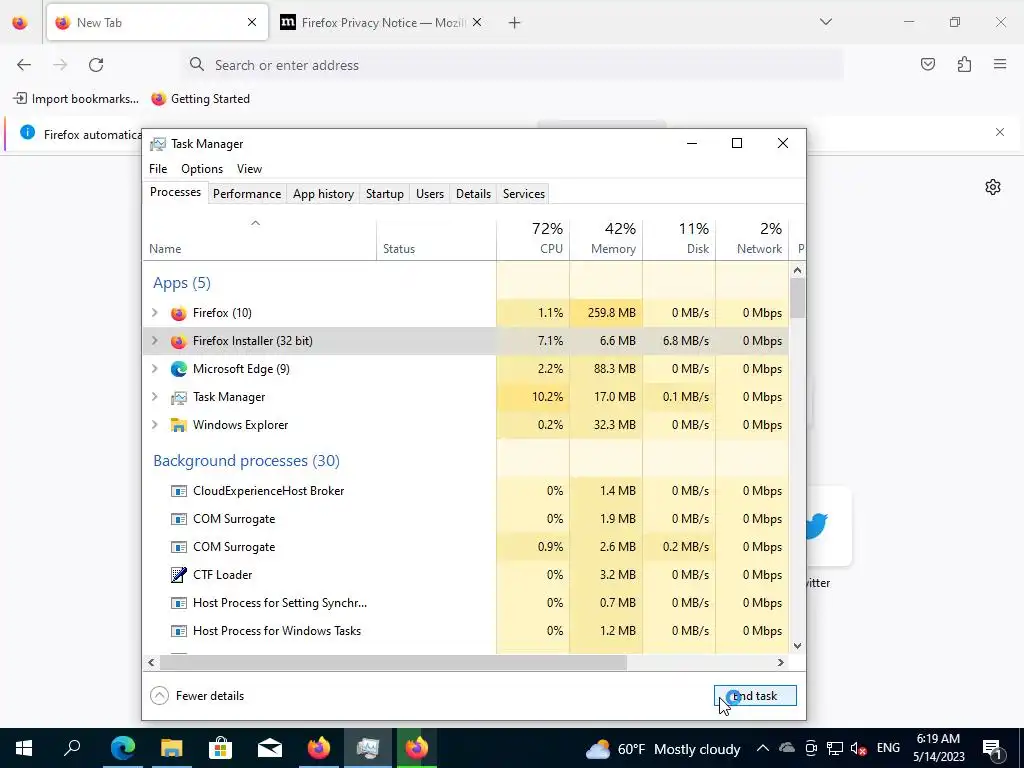
Task: Dismiss the Firefox notification bar
Action: coord(1000,132)
